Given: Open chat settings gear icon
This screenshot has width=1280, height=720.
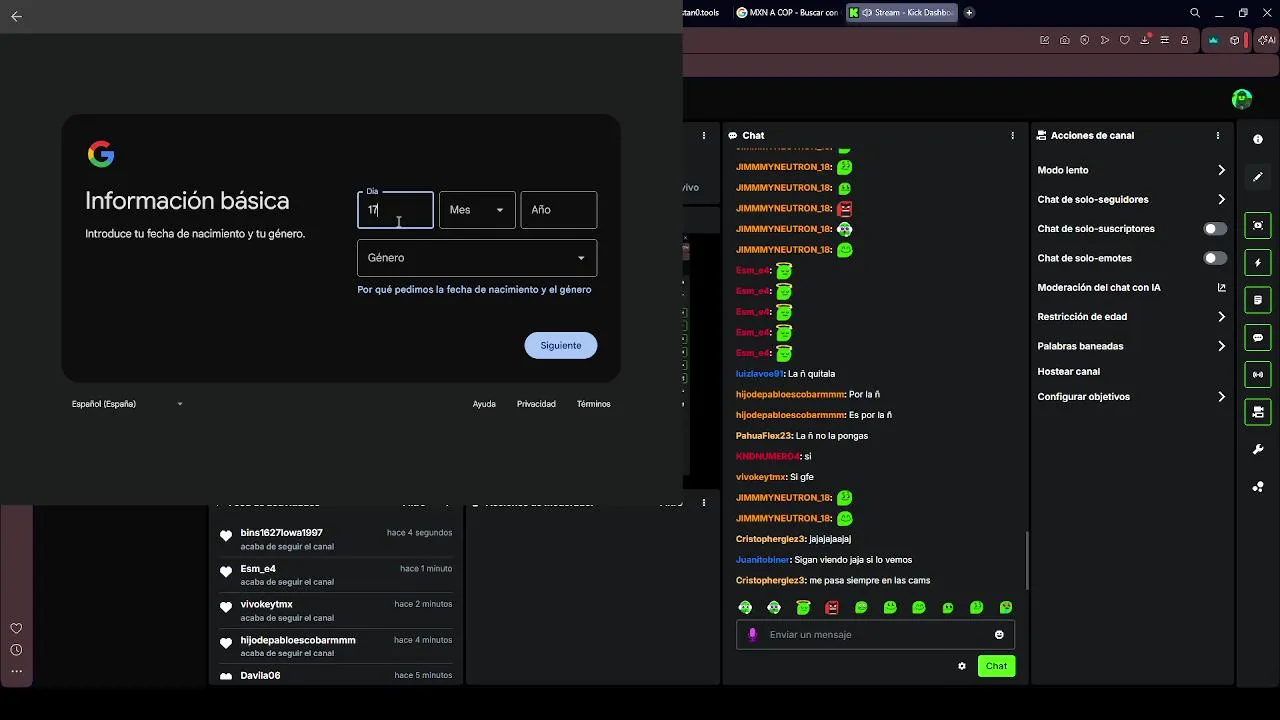Looking at the screenshot, I should point(962,666).
